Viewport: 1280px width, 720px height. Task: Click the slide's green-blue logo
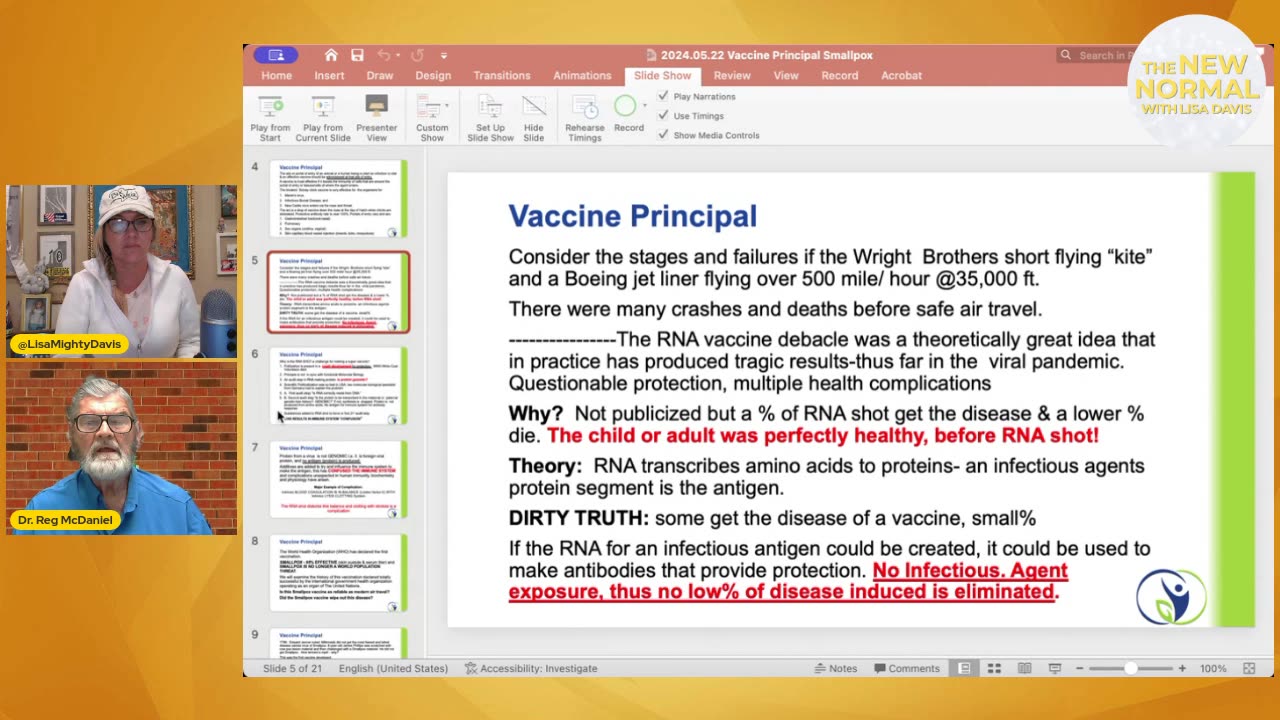pos(1171,597)
